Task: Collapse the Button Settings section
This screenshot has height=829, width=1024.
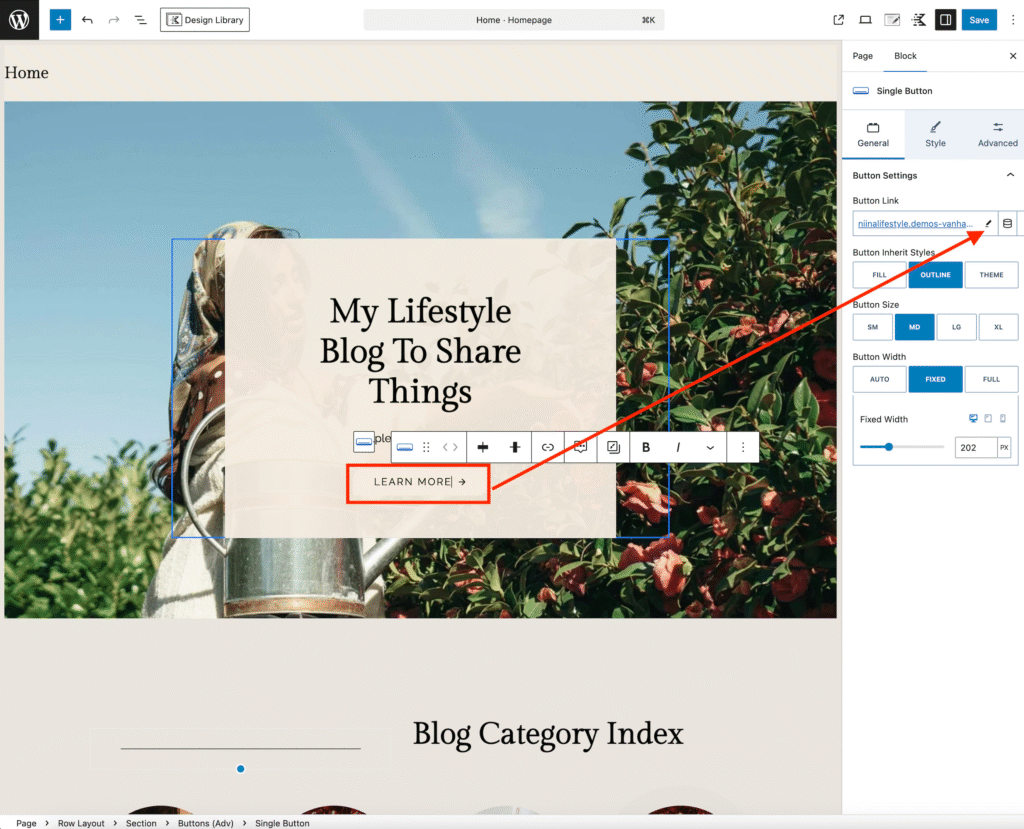Action: click(1009, 176)
